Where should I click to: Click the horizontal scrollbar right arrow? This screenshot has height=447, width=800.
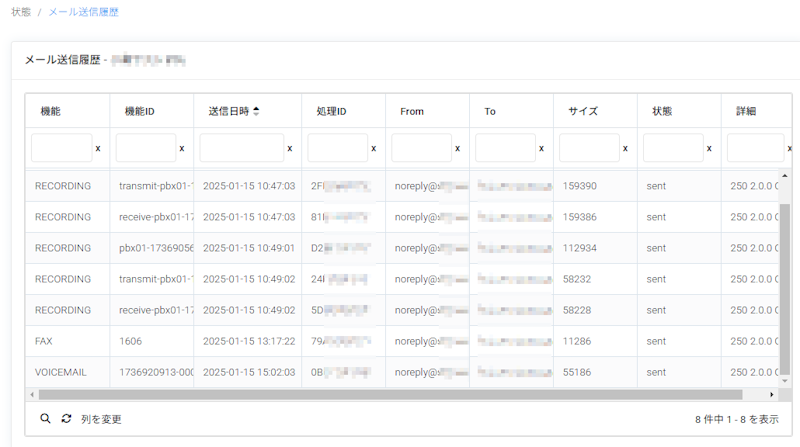tap(772, 395)
